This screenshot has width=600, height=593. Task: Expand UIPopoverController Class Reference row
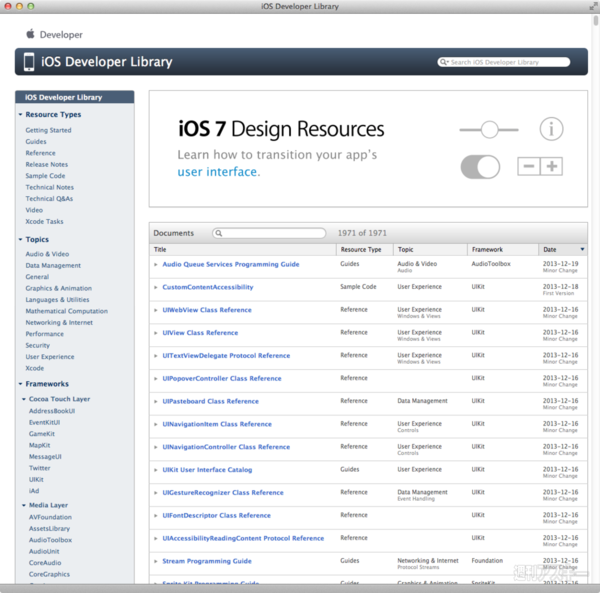[x=156, y=379]
